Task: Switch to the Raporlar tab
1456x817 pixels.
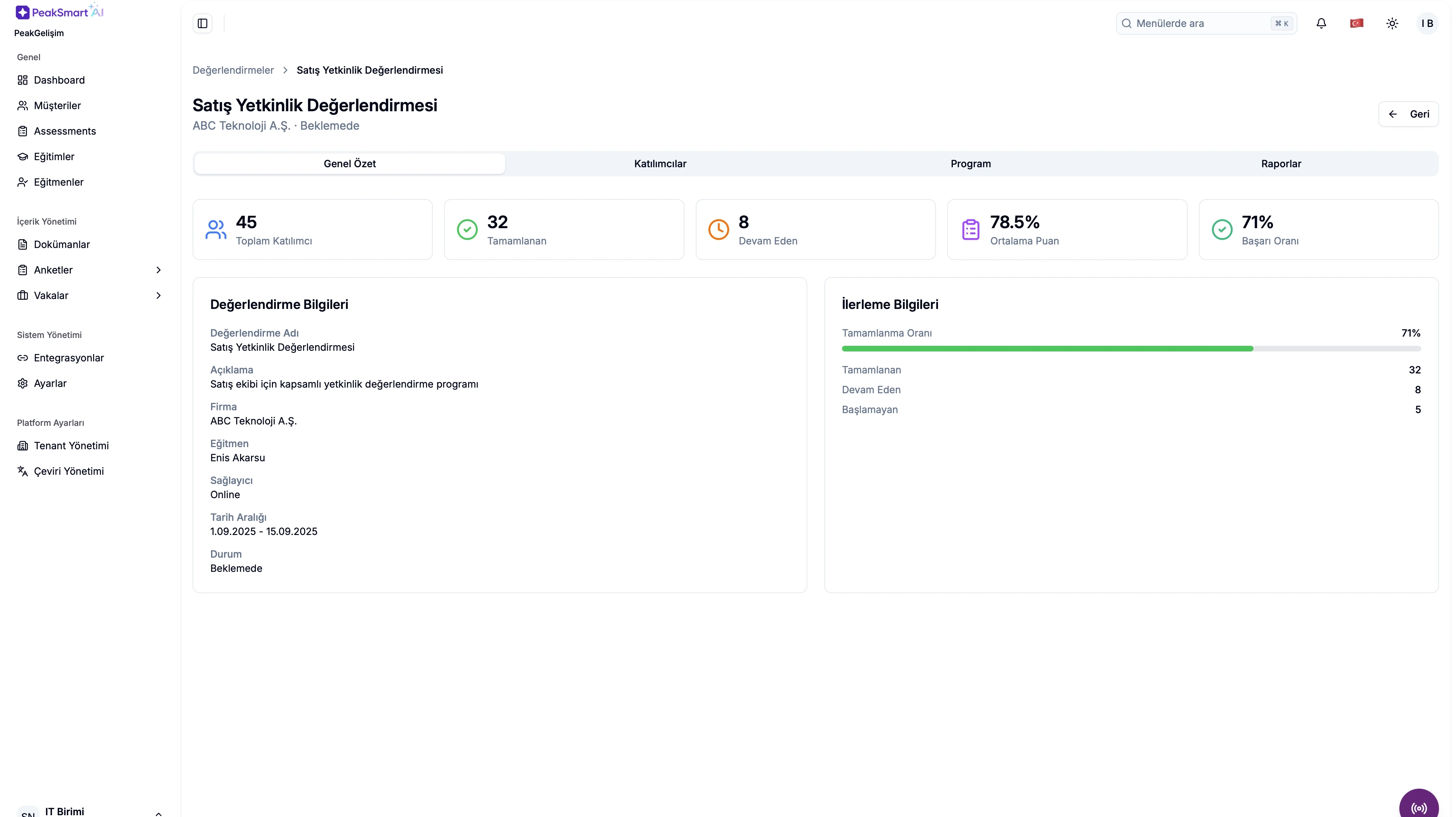Action: (x=1281, y=163)
